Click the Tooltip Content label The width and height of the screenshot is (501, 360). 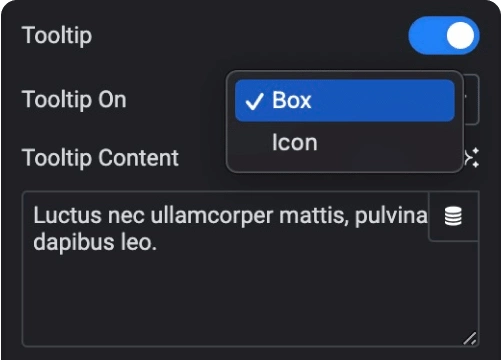[100, 157]
